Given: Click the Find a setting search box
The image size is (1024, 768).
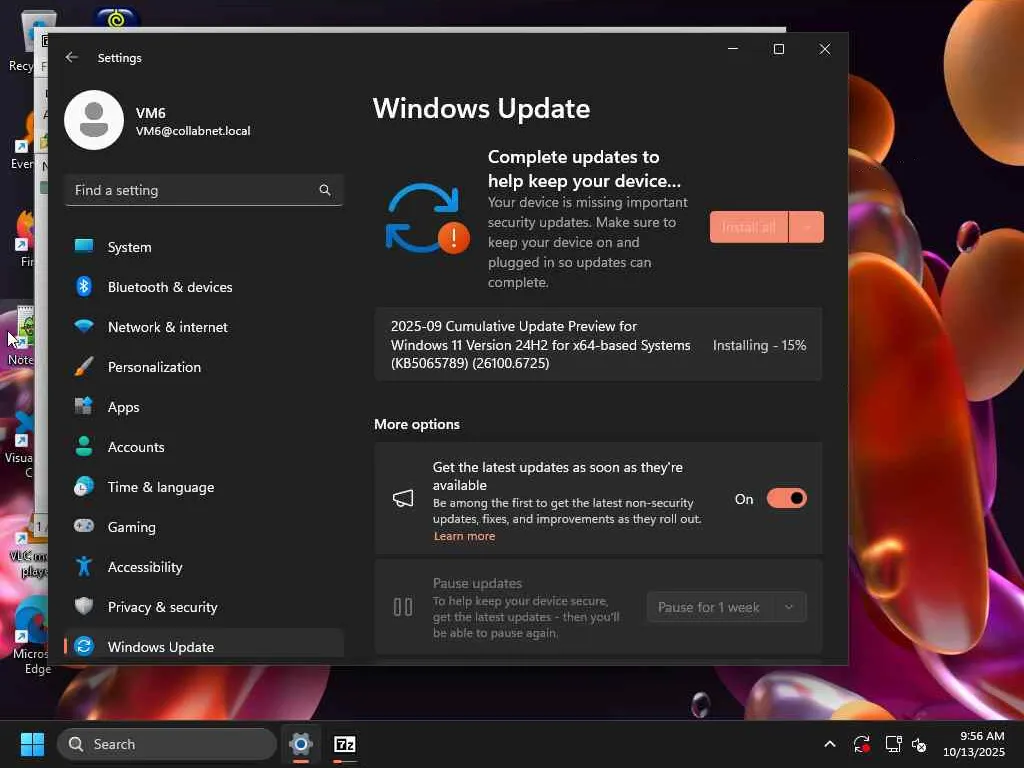Looking at the screenshot, I should [x=204, y=190].
